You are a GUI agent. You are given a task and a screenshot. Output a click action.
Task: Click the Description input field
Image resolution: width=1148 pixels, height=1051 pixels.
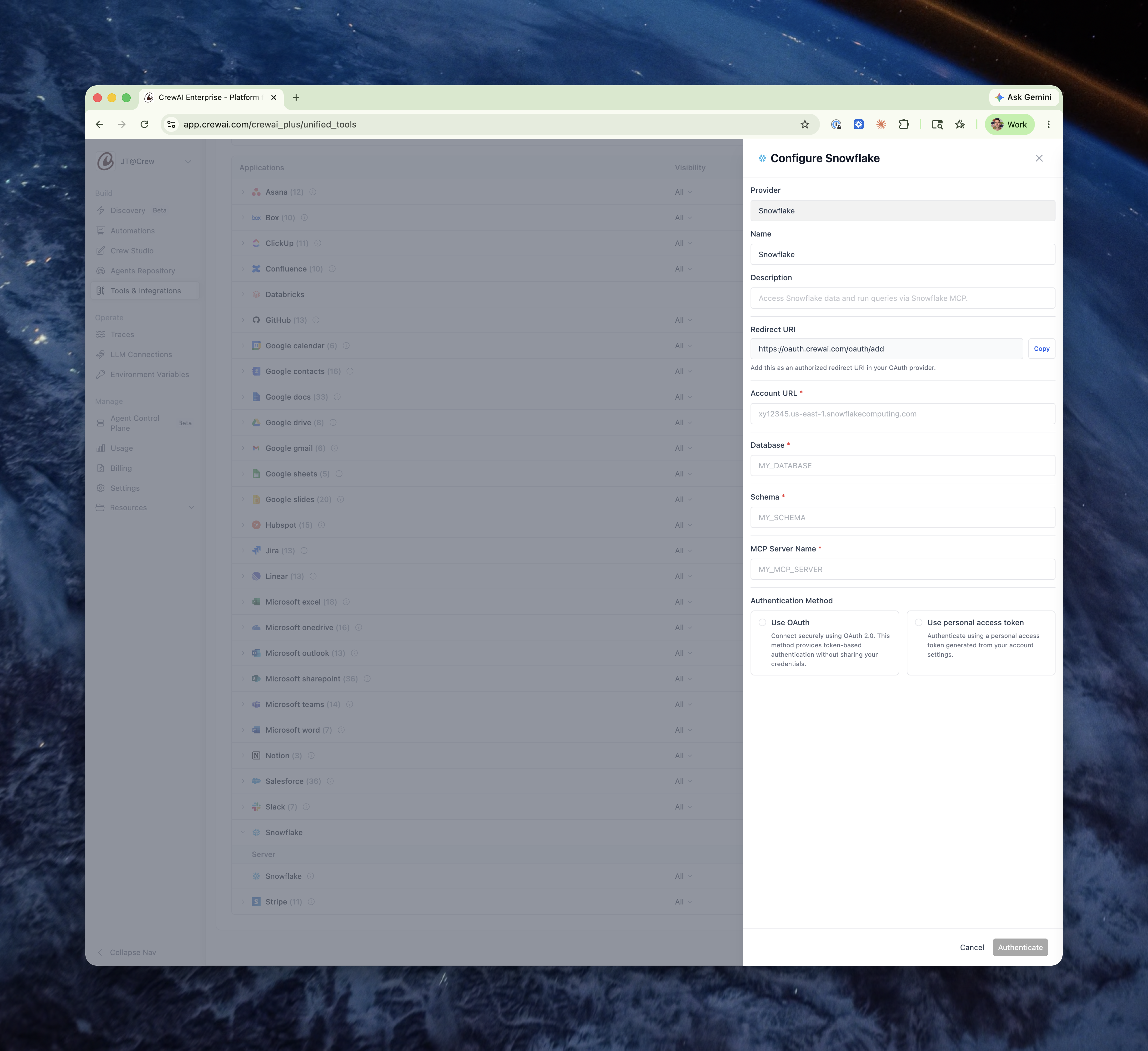click(x=903, y=298)
